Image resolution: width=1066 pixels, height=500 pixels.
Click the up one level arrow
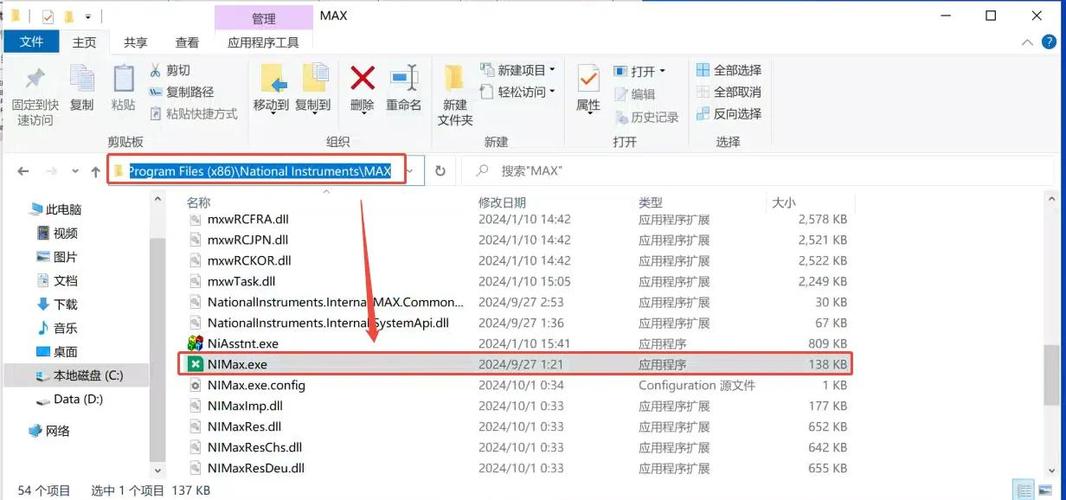pos(96,171)
